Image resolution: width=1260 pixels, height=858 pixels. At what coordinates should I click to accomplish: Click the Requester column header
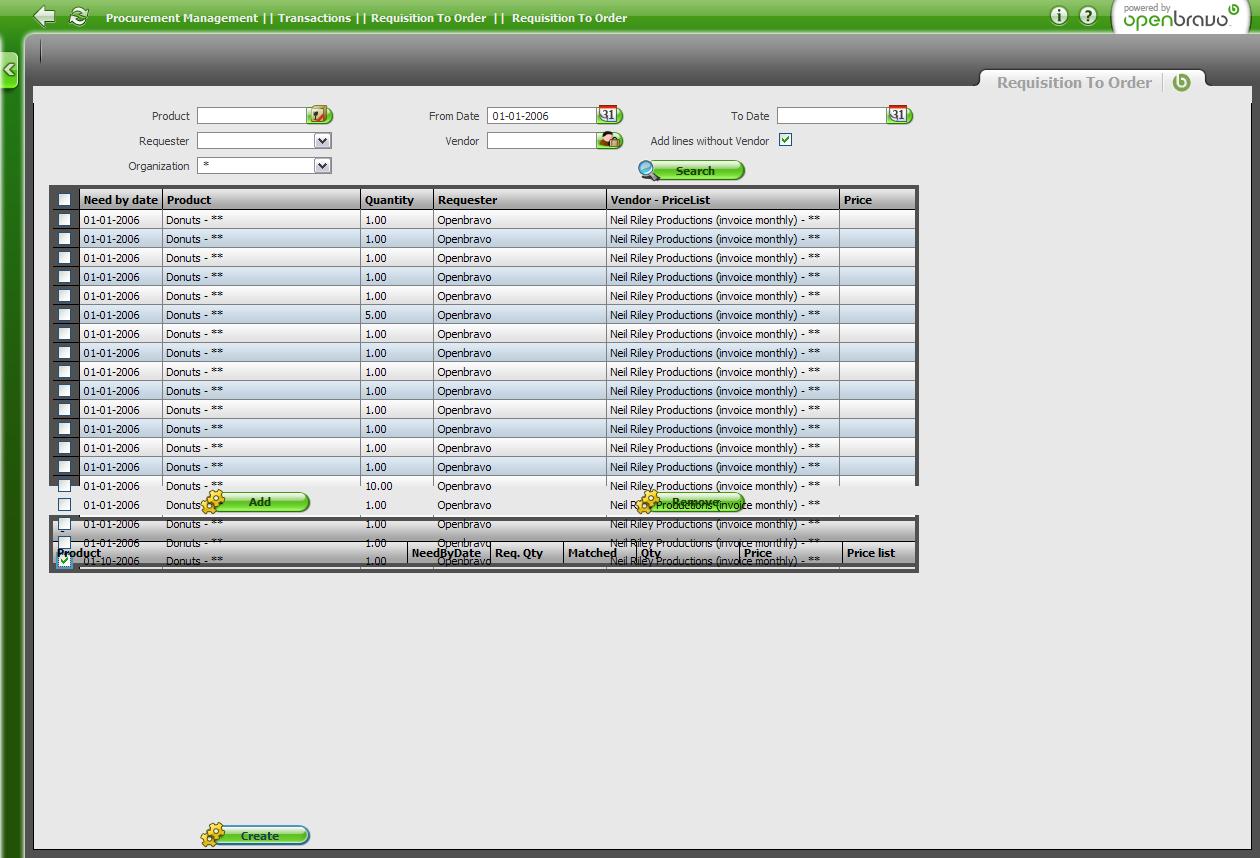(520, 200)
